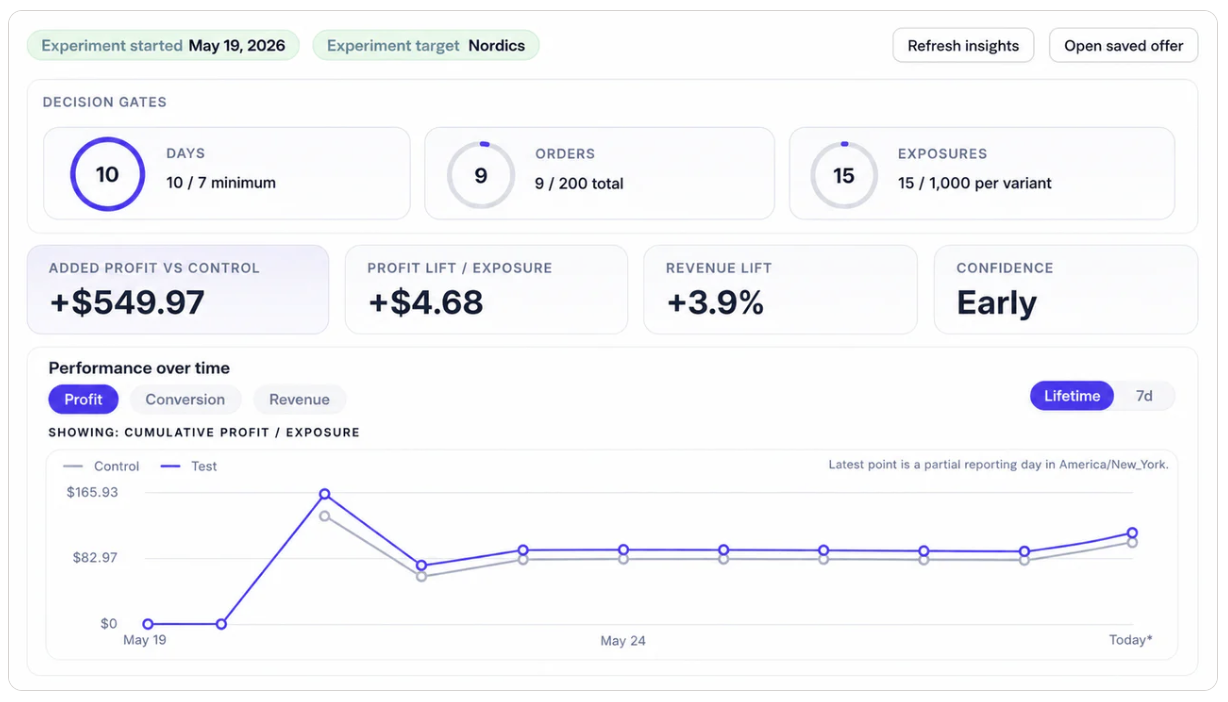
Task: Select the Profit Lift / Exposure card
Action: [x=486, y=290]
